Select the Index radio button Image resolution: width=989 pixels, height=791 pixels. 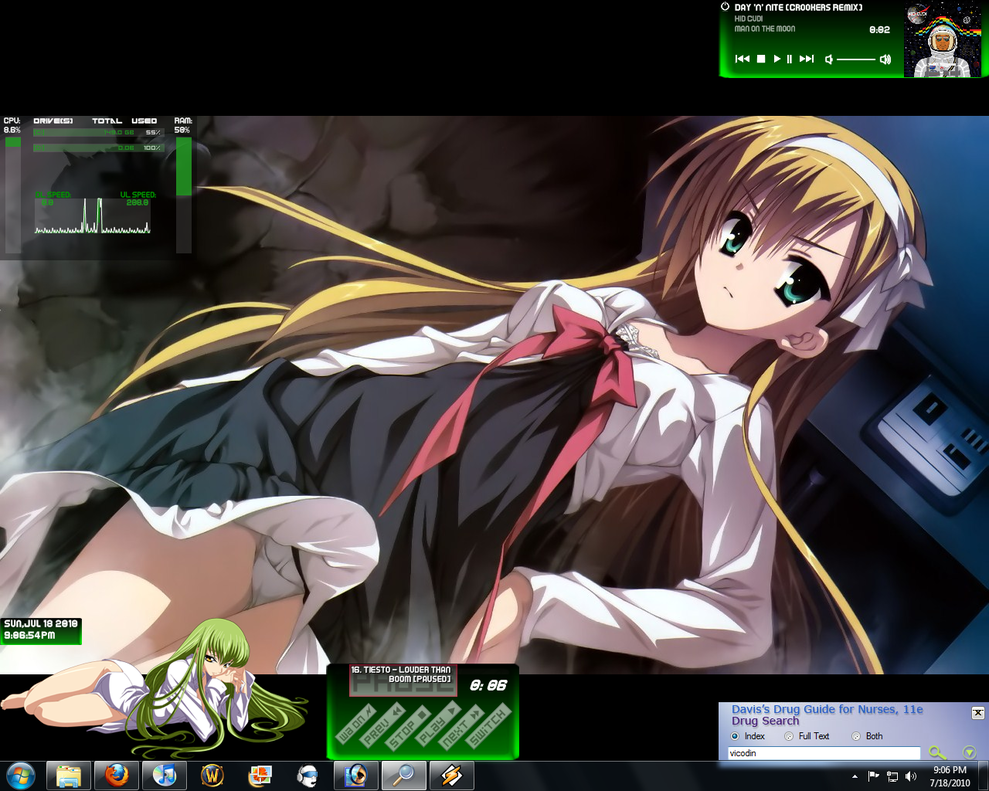tap(735, 736)
